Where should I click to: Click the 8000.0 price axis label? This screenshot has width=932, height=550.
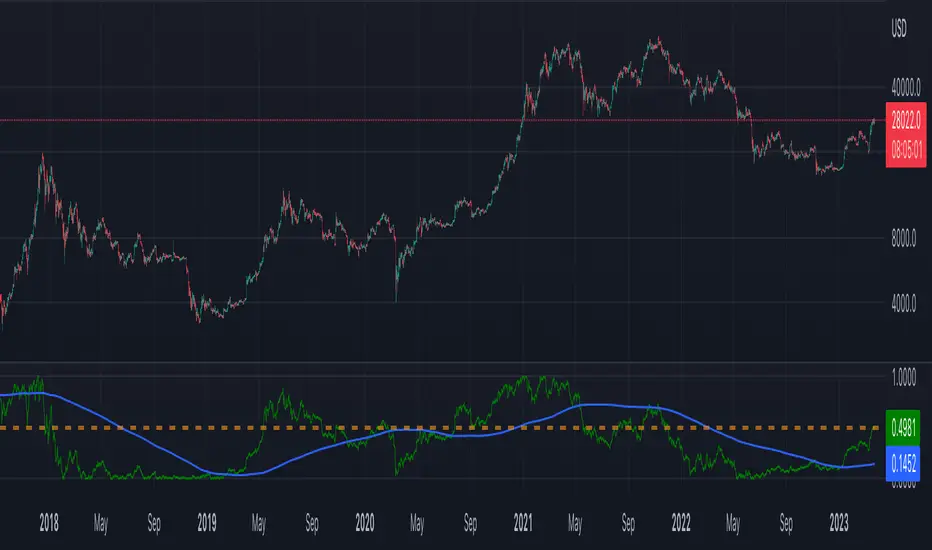pos(903,239)
